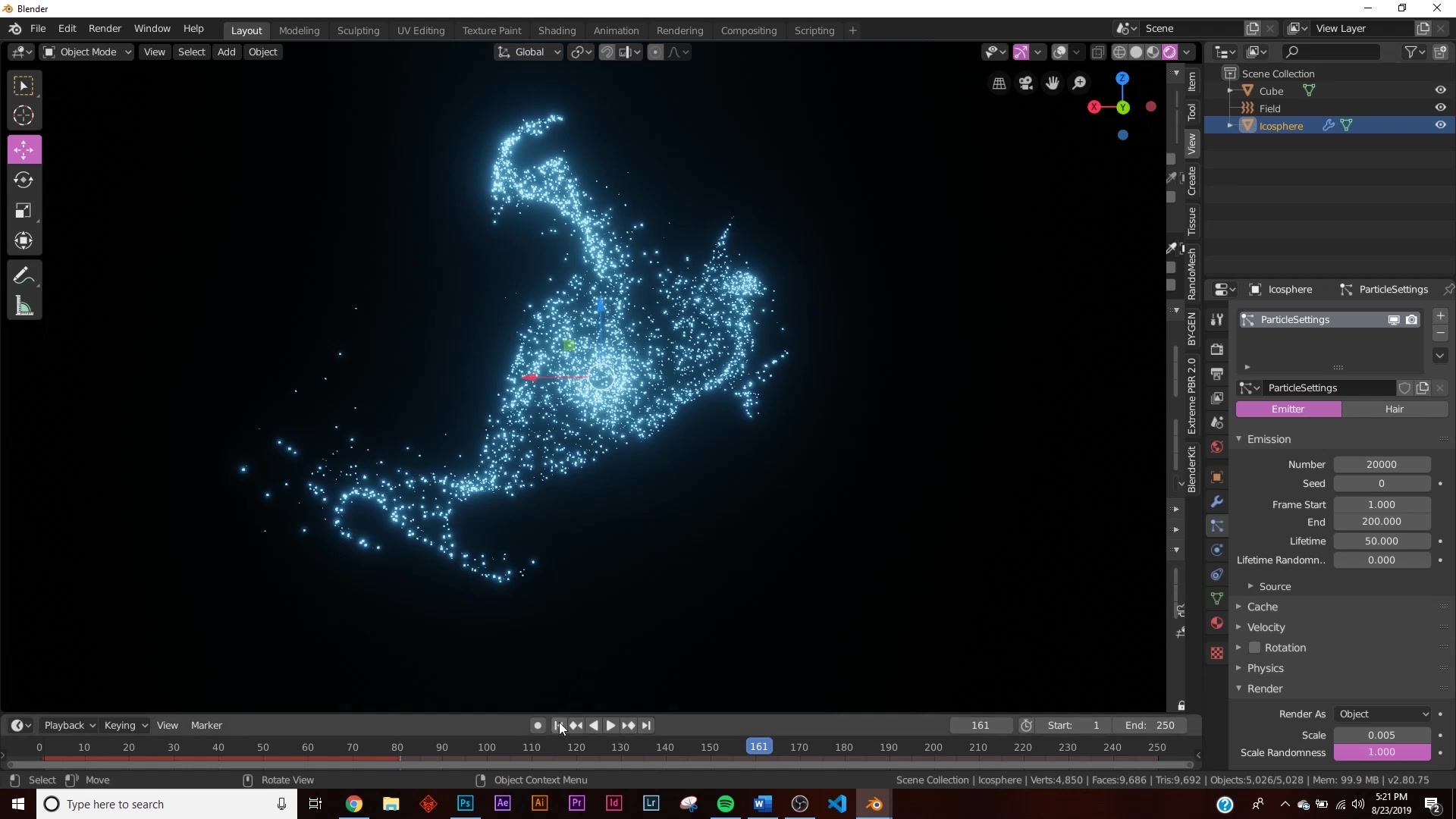Screen dimensions: 1456x819
Task: Open the Physics Properties tab
Action: (x=1217, y=551)
